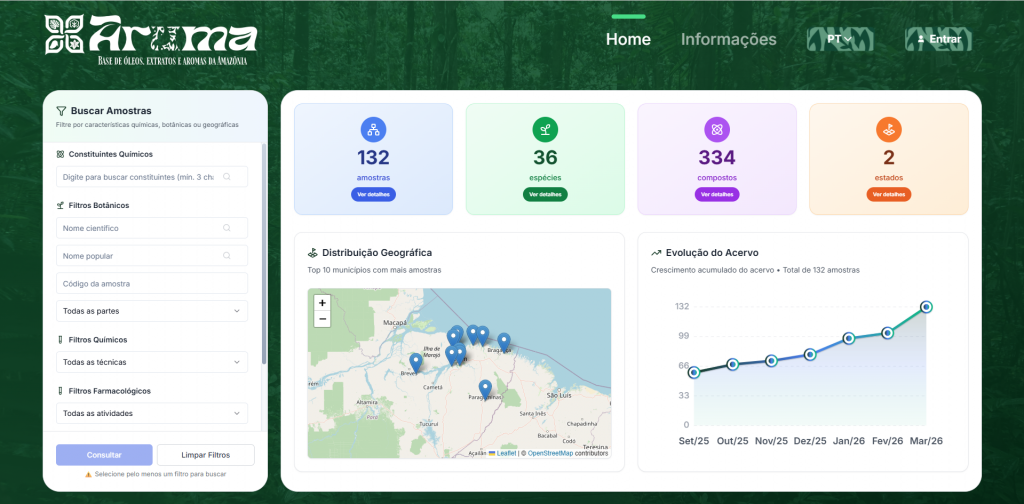Click the green espécies plant icon
Viewport: 1024px width, 504px height.
[545, 129]
